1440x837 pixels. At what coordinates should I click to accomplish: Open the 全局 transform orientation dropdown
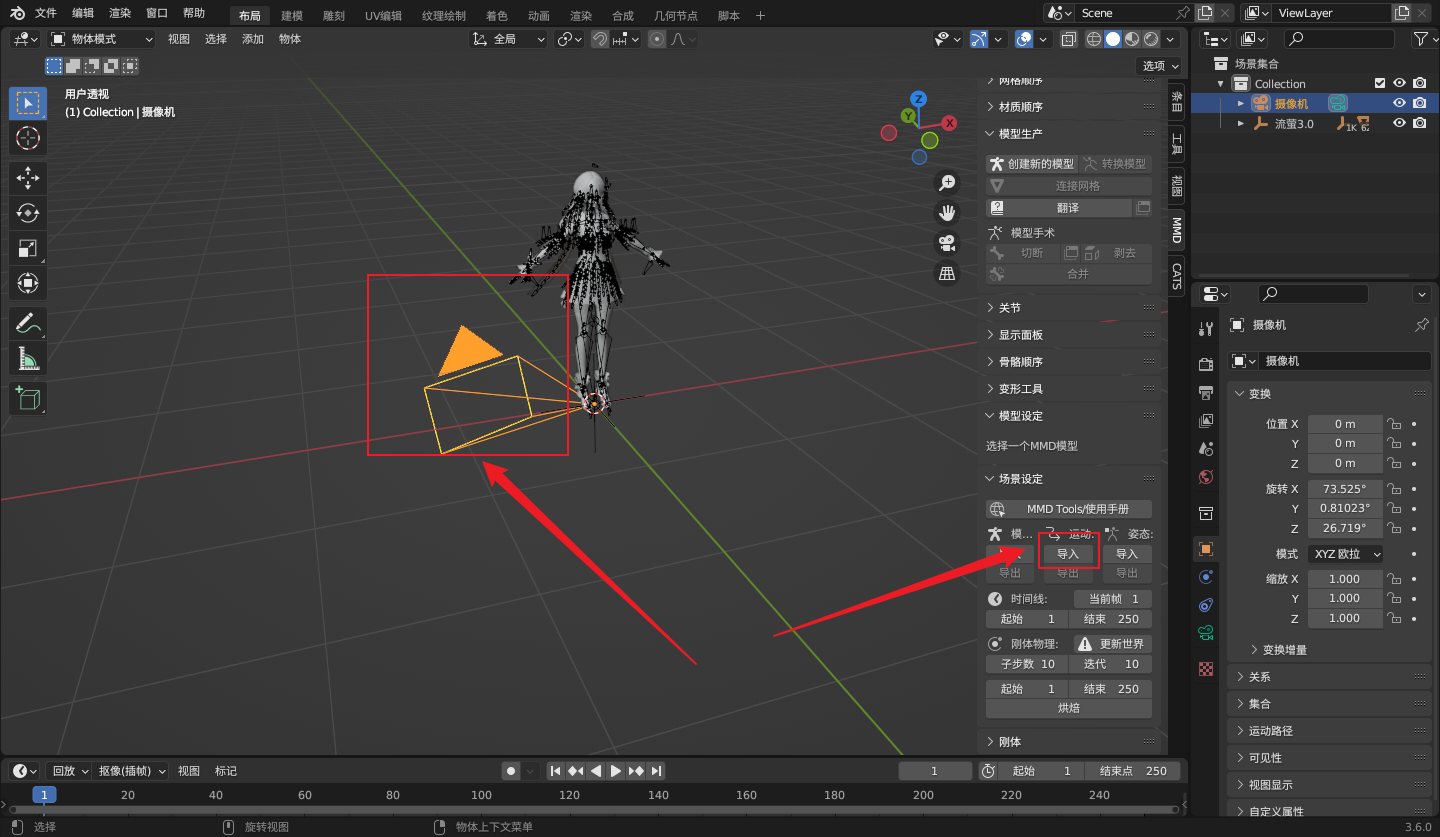(509, 39)
